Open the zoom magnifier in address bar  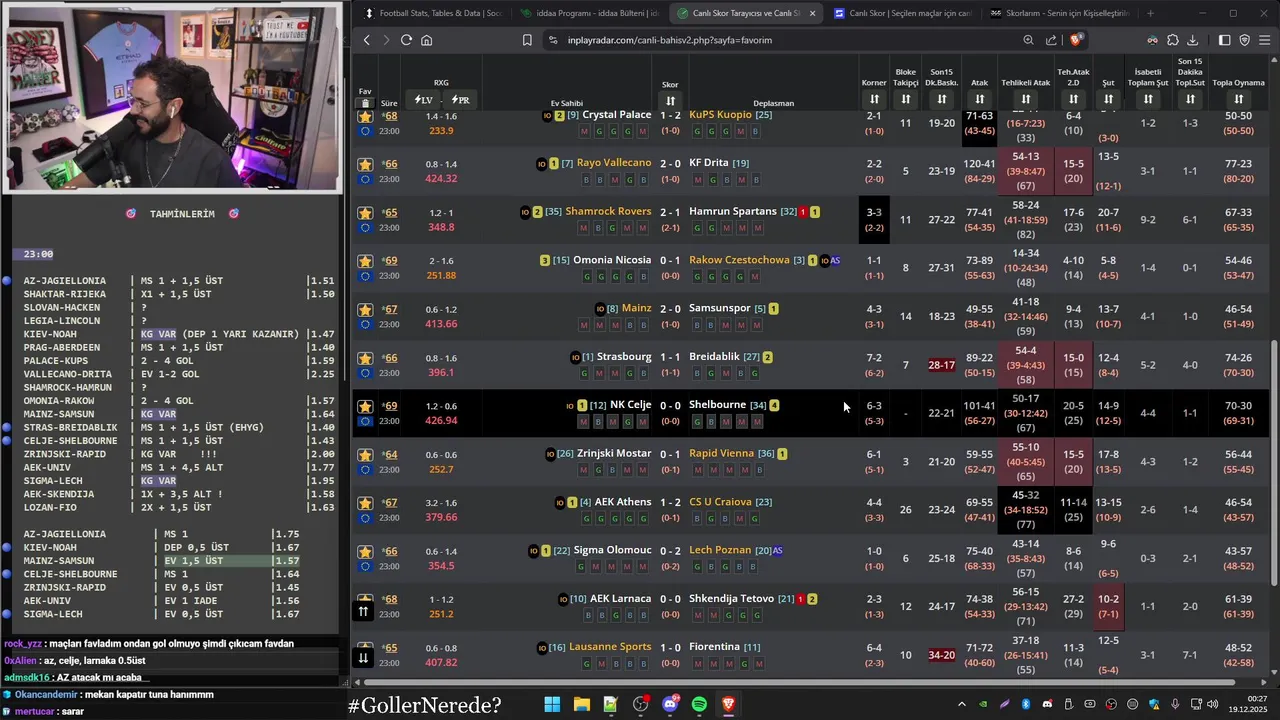pyautogui.click(x=1028, y=40)
